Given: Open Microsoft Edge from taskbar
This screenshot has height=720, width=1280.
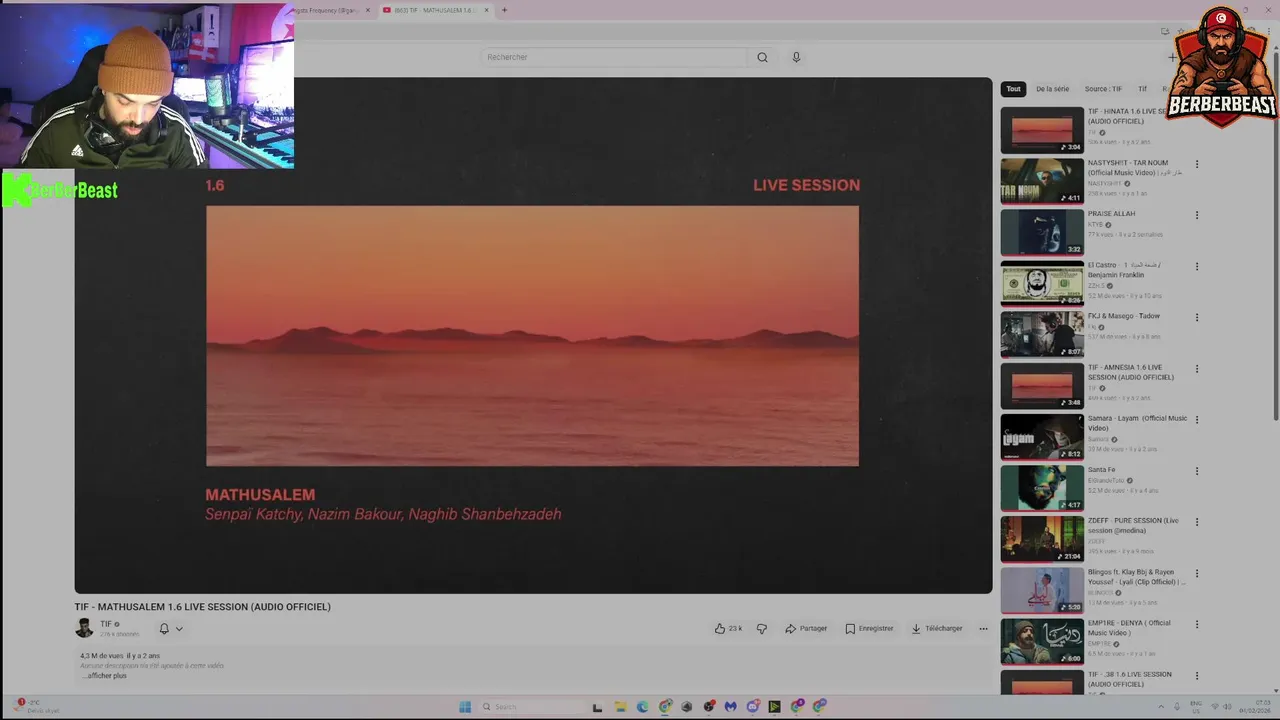Looking at the screenshot, I should point(642,707).
